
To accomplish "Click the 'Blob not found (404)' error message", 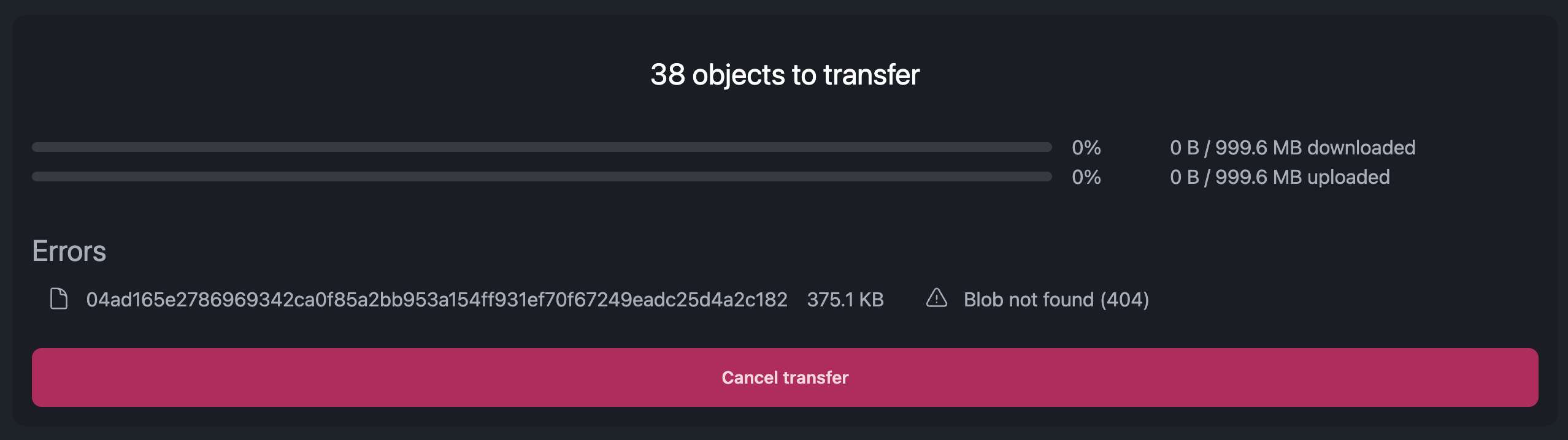I will [x=1056, y=300].
